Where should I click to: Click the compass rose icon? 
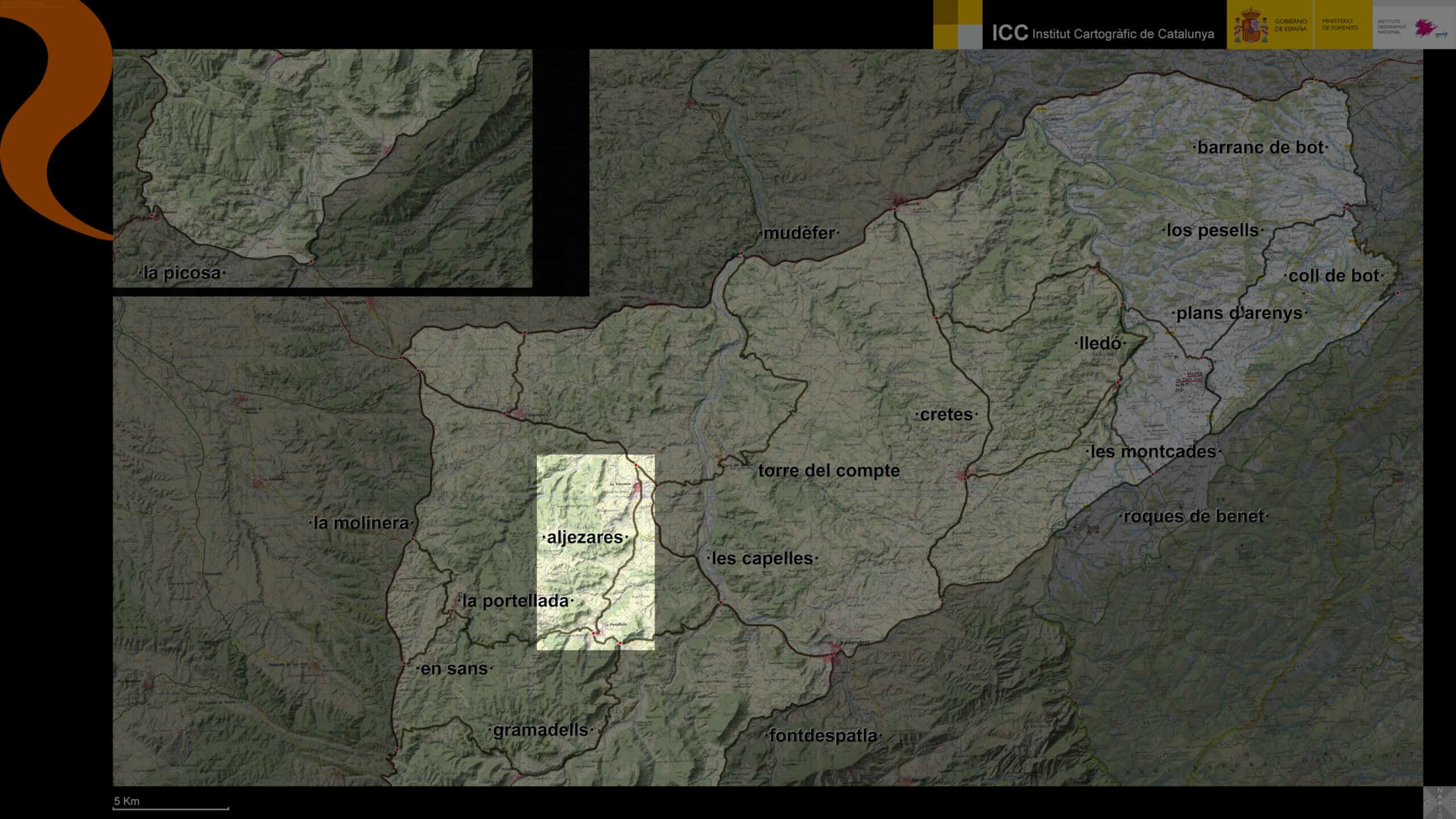pyautogui.click(x=1439, y=802)
